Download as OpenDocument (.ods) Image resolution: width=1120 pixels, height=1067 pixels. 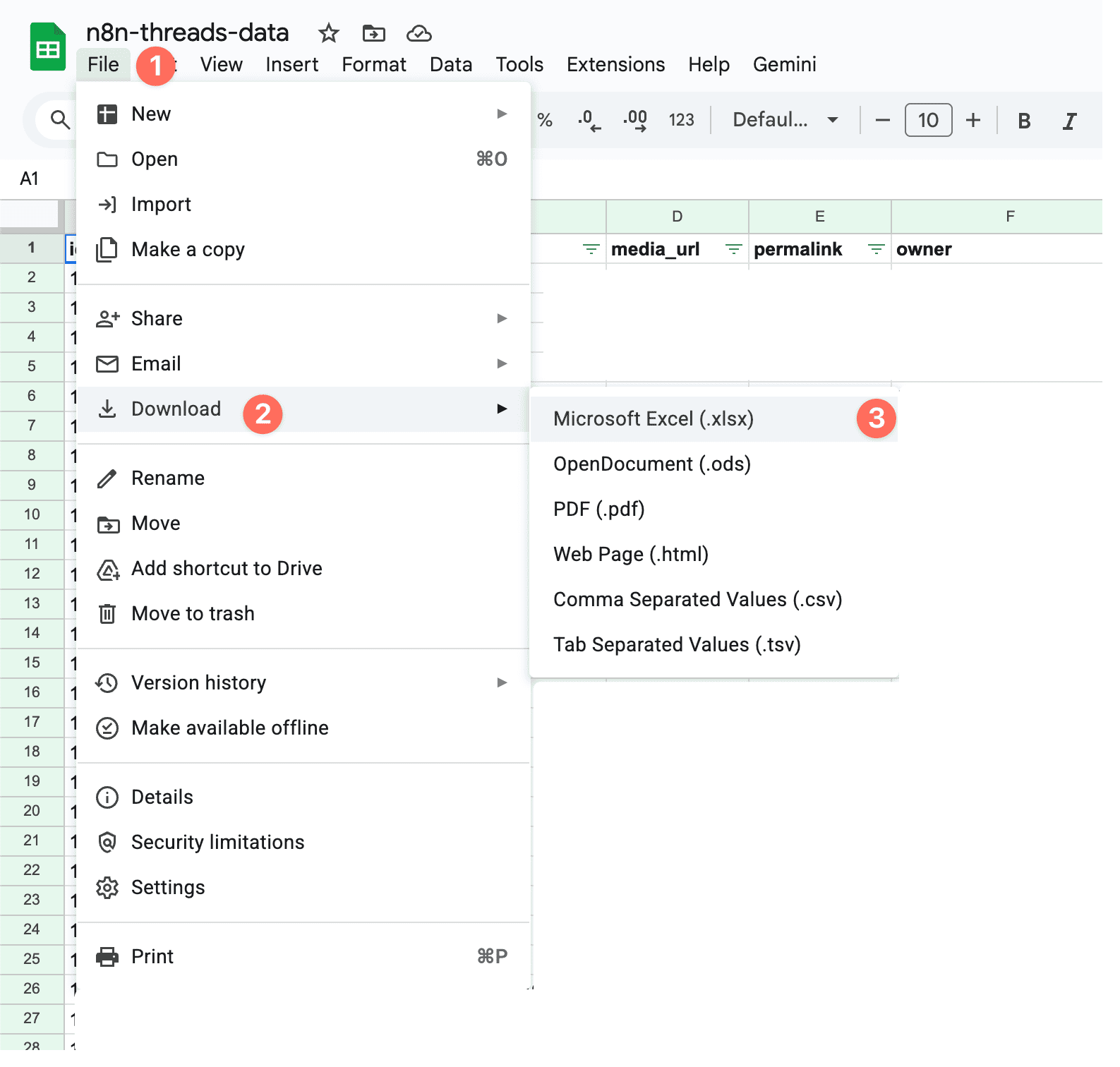pos(713,464)
